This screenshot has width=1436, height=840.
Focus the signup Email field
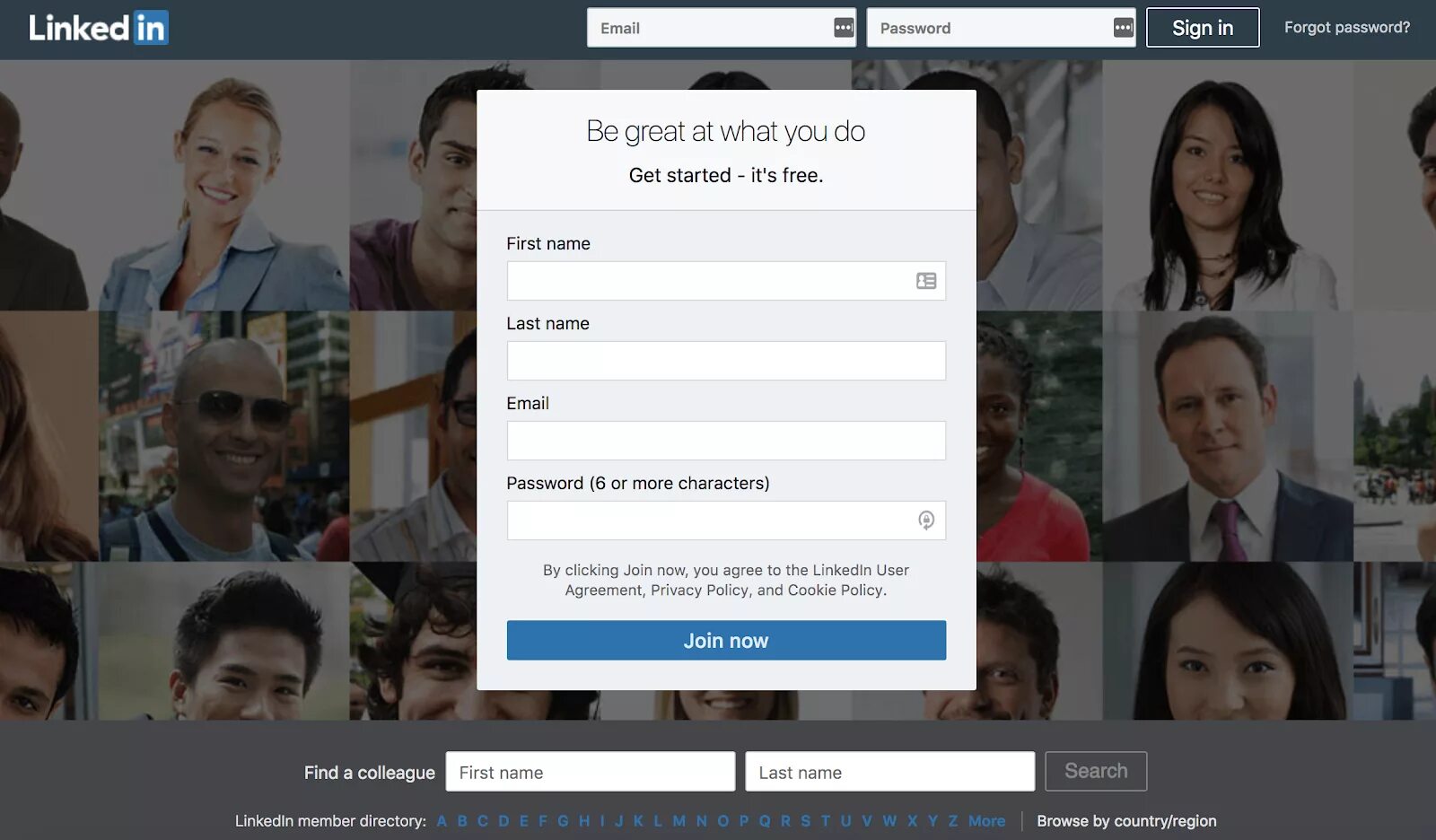pos(726,441)
